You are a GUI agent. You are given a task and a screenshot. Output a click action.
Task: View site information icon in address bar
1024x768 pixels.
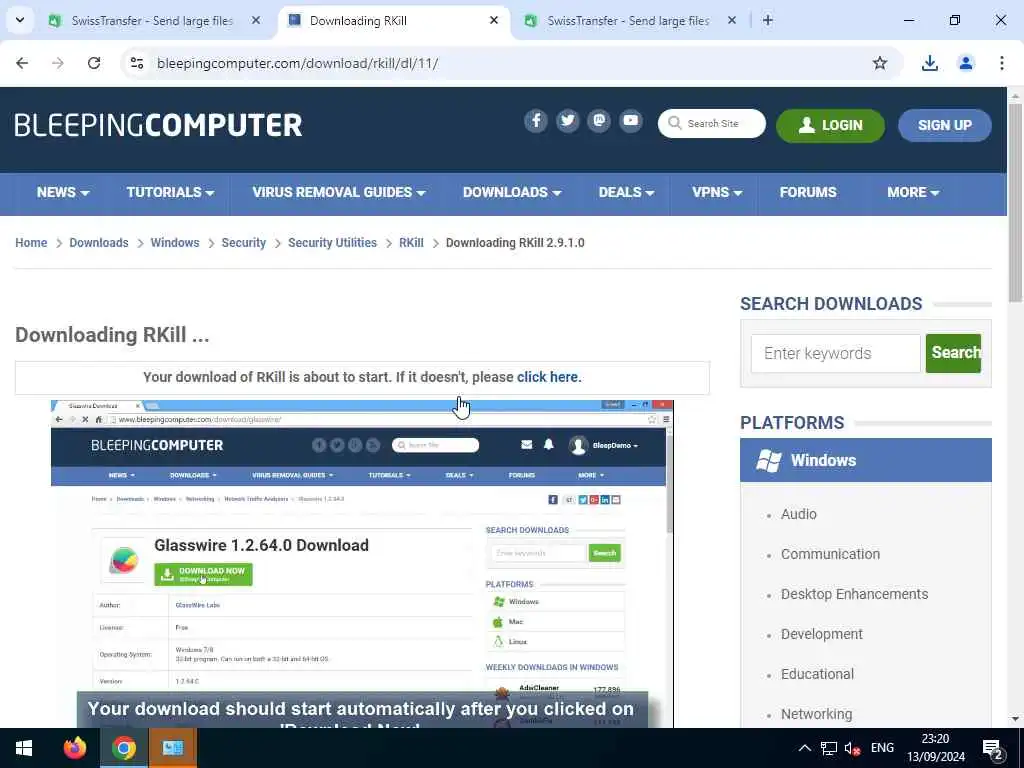tap(137, 63)
